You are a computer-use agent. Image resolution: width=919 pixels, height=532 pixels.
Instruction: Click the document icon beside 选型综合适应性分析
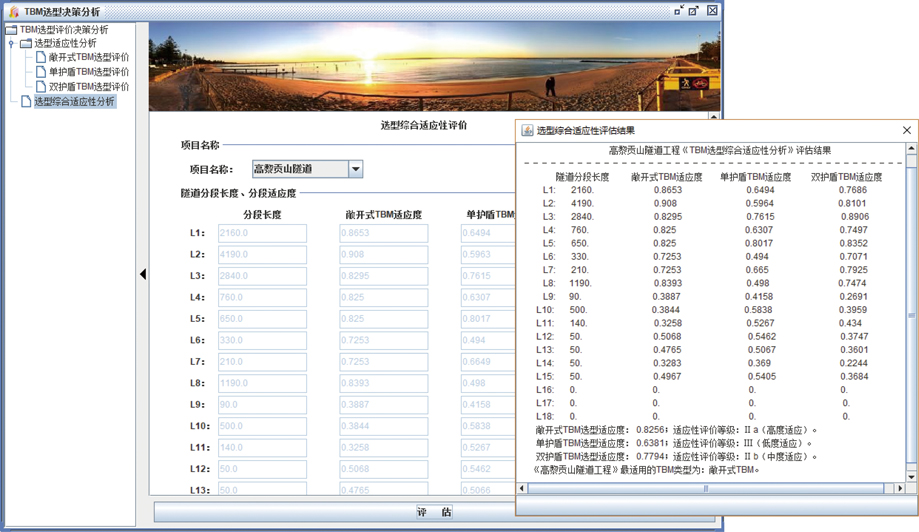26,101
